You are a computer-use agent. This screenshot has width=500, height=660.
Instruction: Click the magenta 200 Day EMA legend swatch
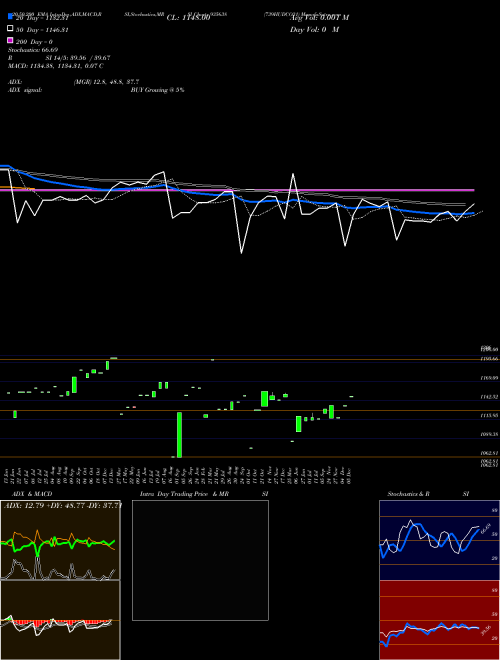click(x=10, y=40)
